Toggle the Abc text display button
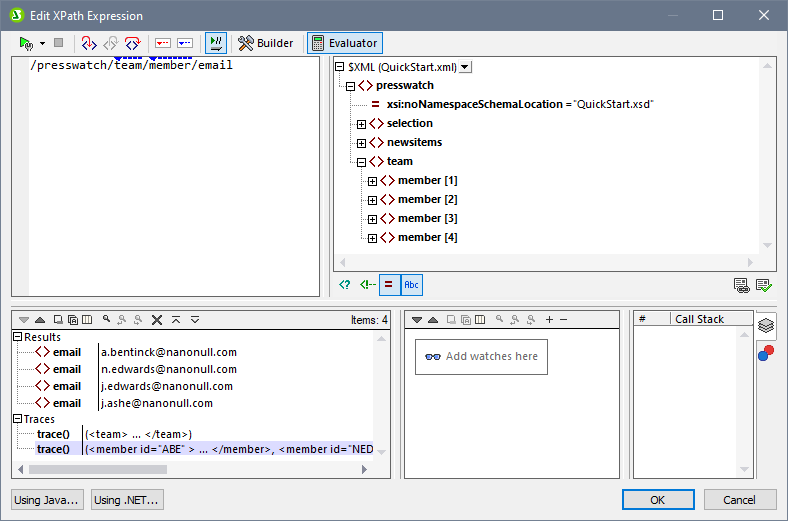Screen dimensions: 788x521 tap(411, 285)
